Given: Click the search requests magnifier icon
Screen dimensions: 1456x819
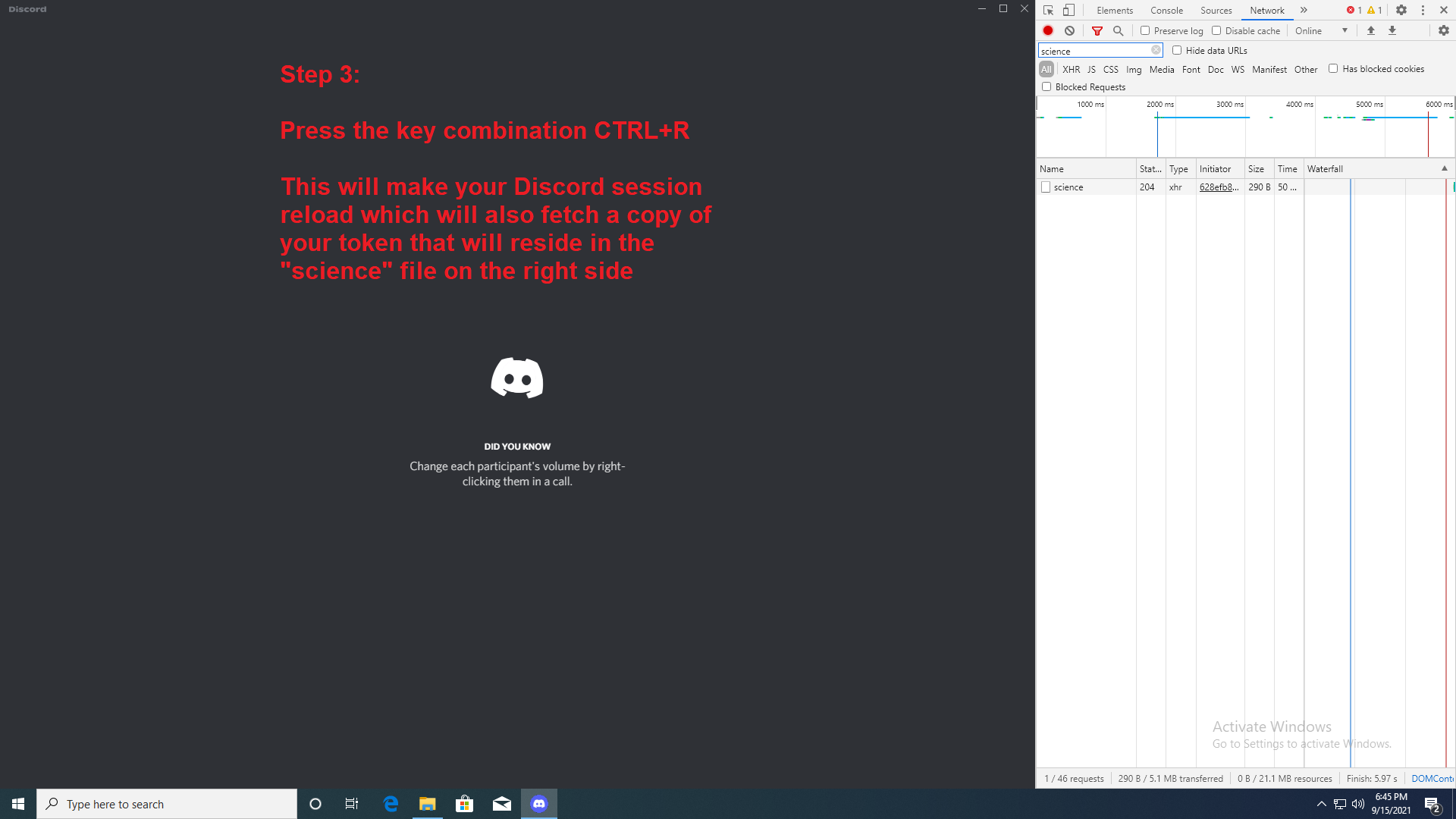Looking at the screenshot, I should click(x=1119, y=30).
